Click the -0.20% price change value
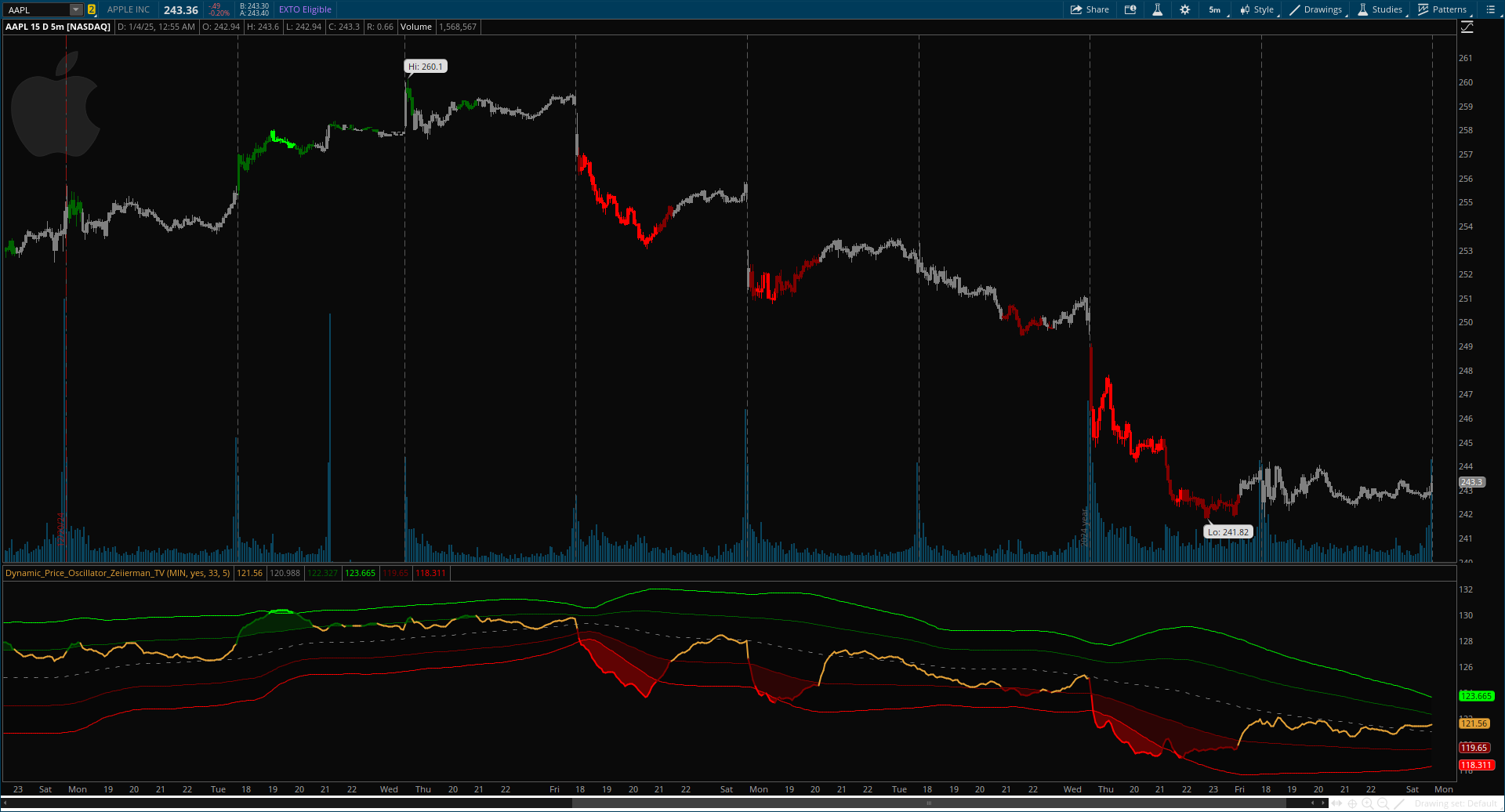 [x=219, y=13]
